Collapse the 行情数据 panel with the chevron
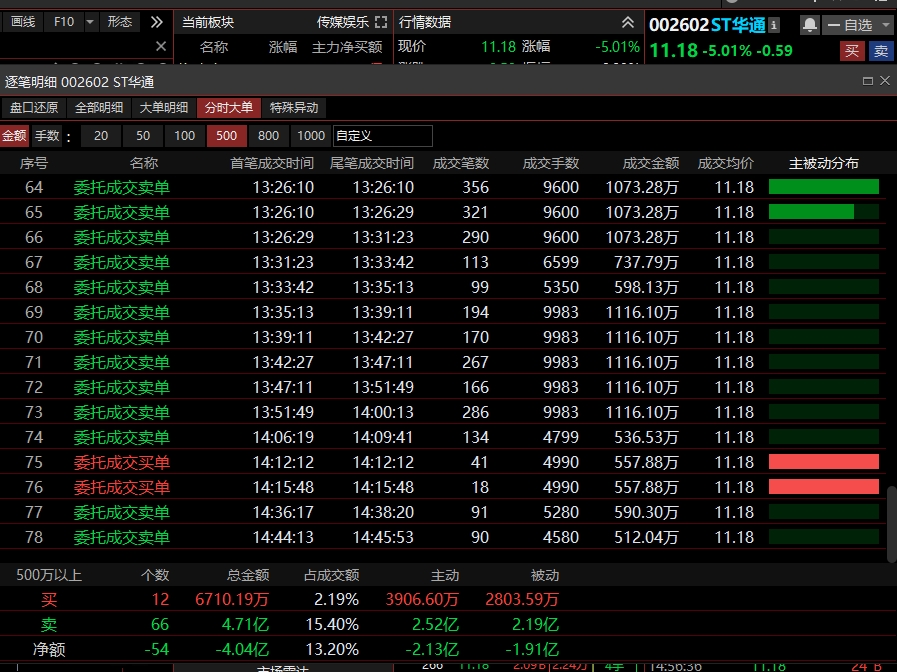Viewport: 897px width, 672px height. [x=628, y=22]
